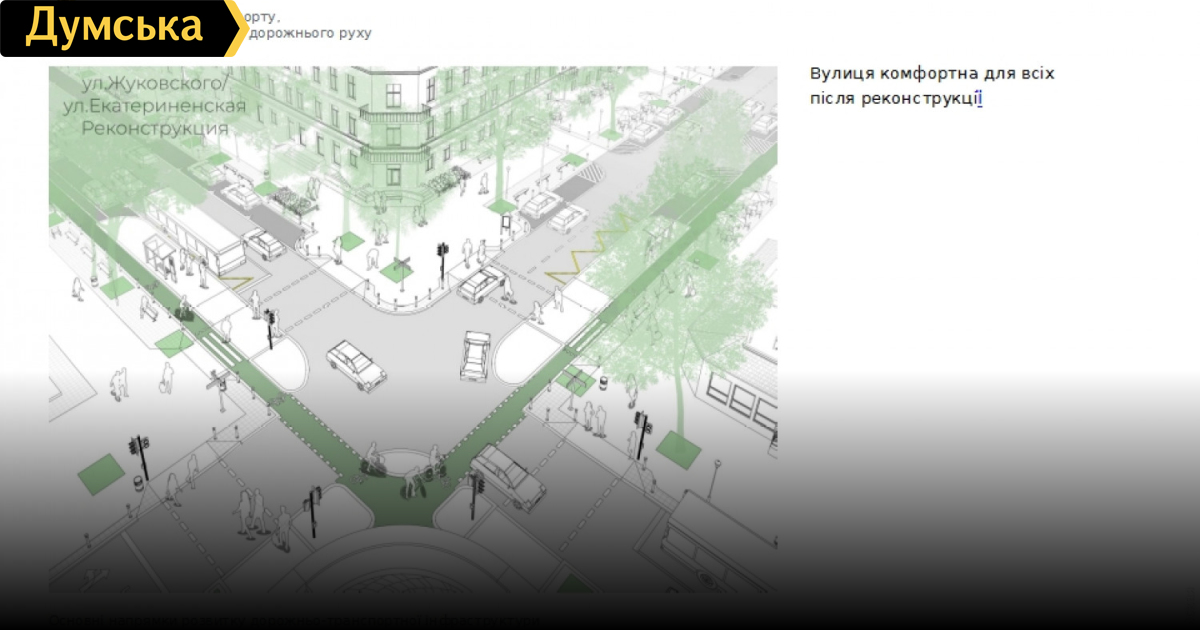Click the yellow arrow tip of the logo
1200x630 pixels.
(238, 28)
